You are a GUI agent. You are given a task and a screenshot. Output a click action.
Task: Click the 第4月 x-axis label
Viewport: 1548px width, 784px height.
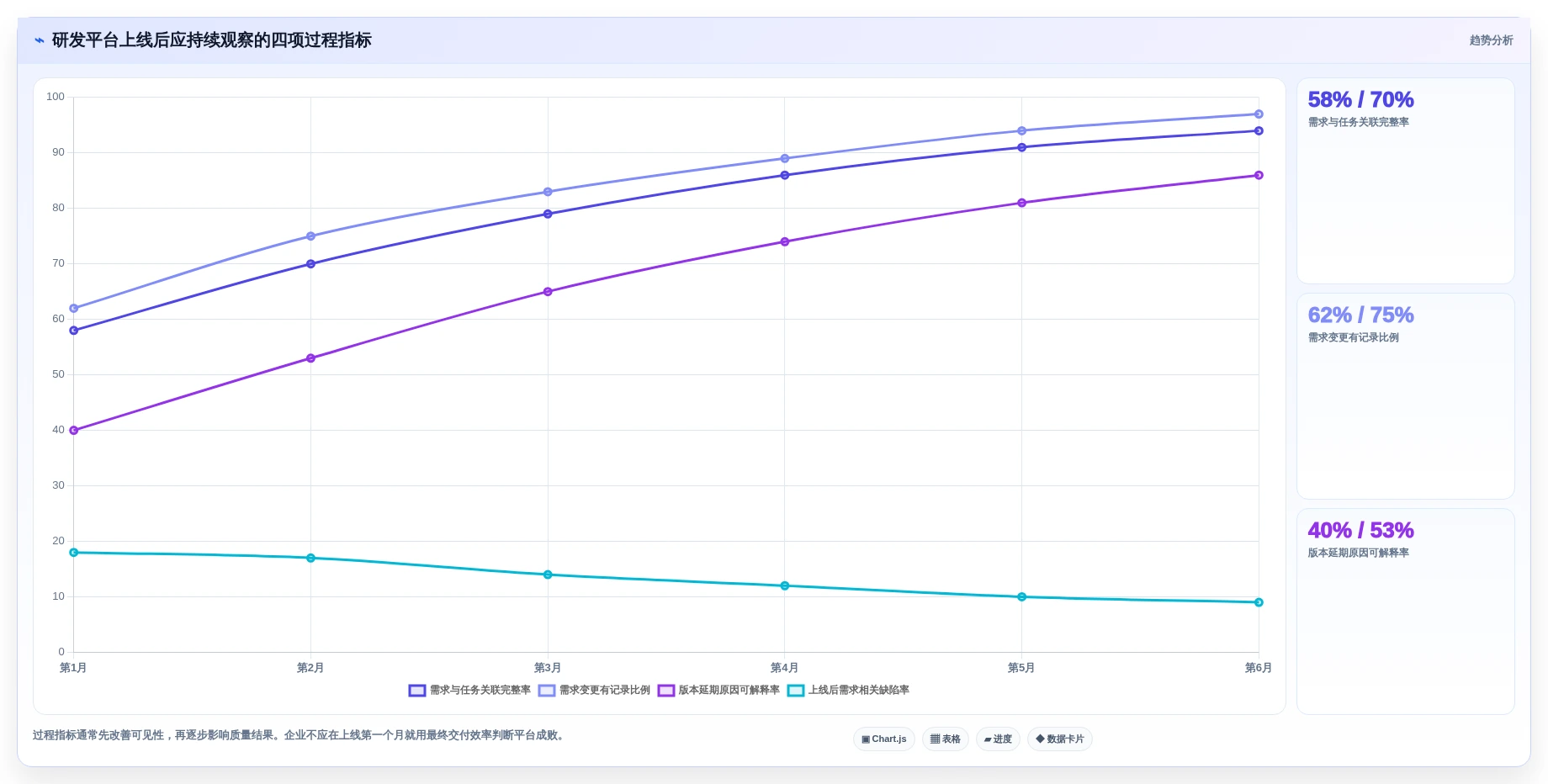[x=784, y=668]
